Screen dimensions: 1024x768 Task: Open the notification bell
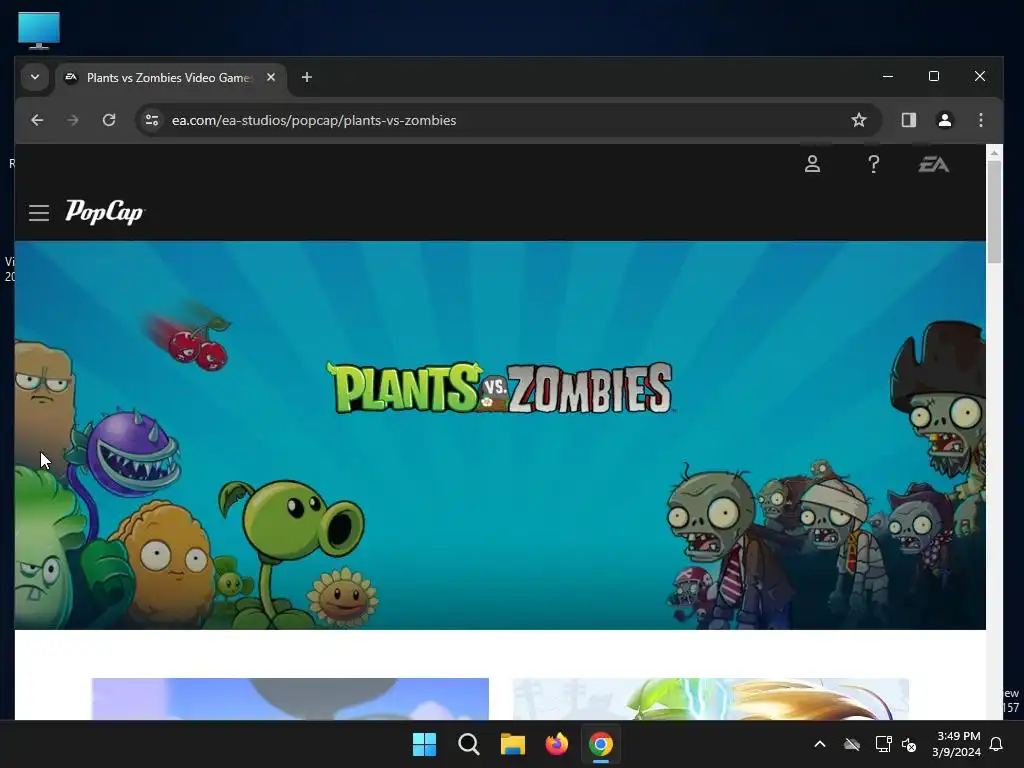tap(997, 744)
